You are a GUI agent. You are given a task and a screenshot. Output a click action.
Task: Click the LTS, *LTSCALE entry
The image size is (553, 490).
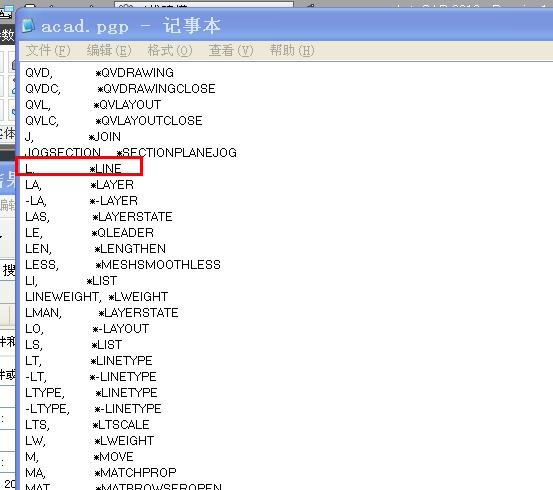pos(87,424)
